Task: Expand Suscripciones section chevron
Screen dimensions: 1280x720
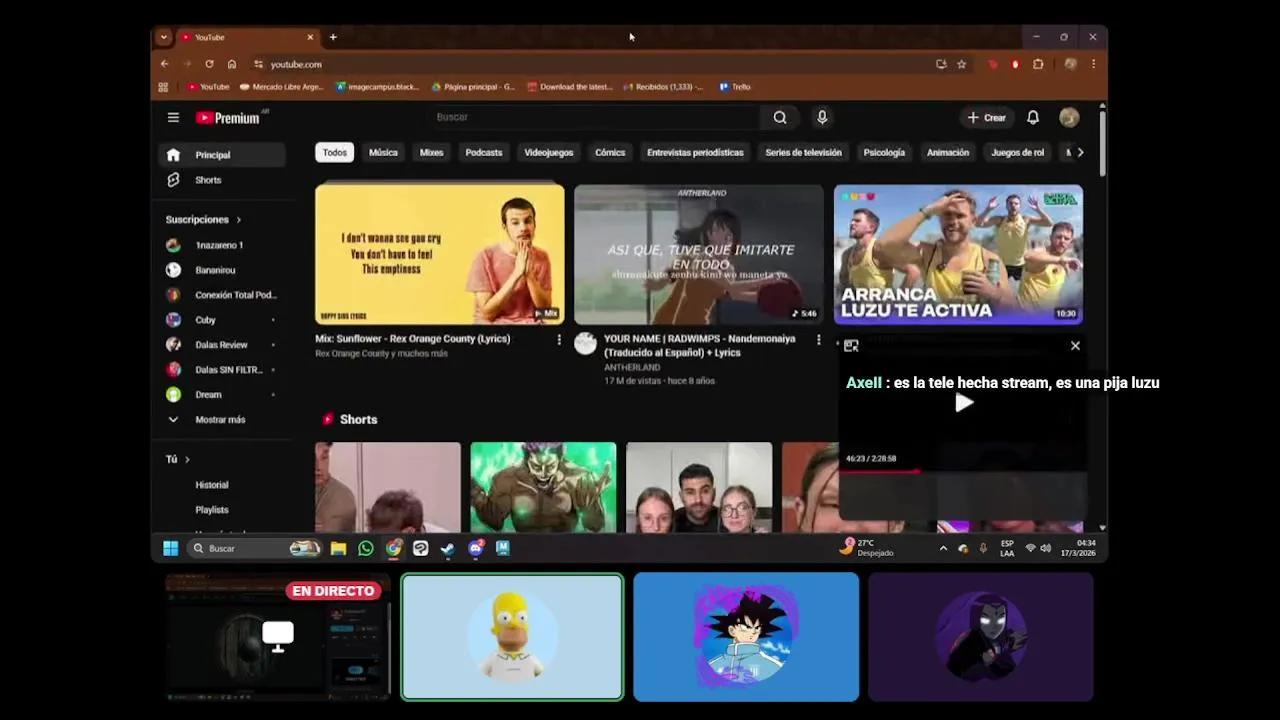Action: 238,220
